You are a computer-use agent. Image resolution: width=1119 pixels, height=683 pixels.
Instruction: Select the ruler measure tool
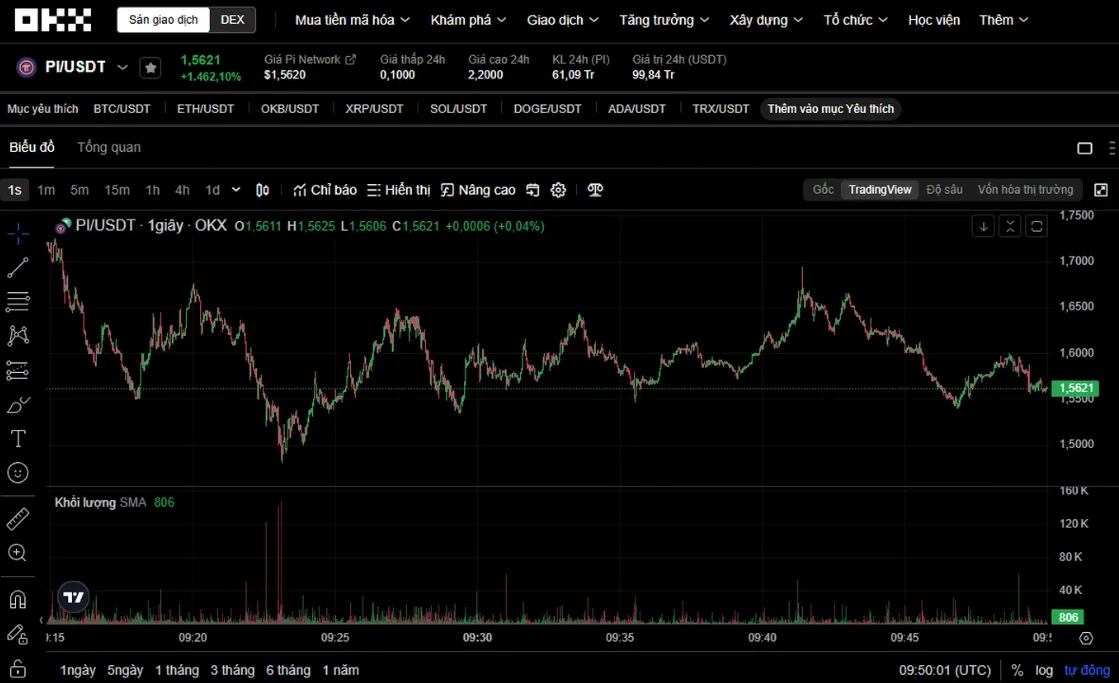point(18,519)
